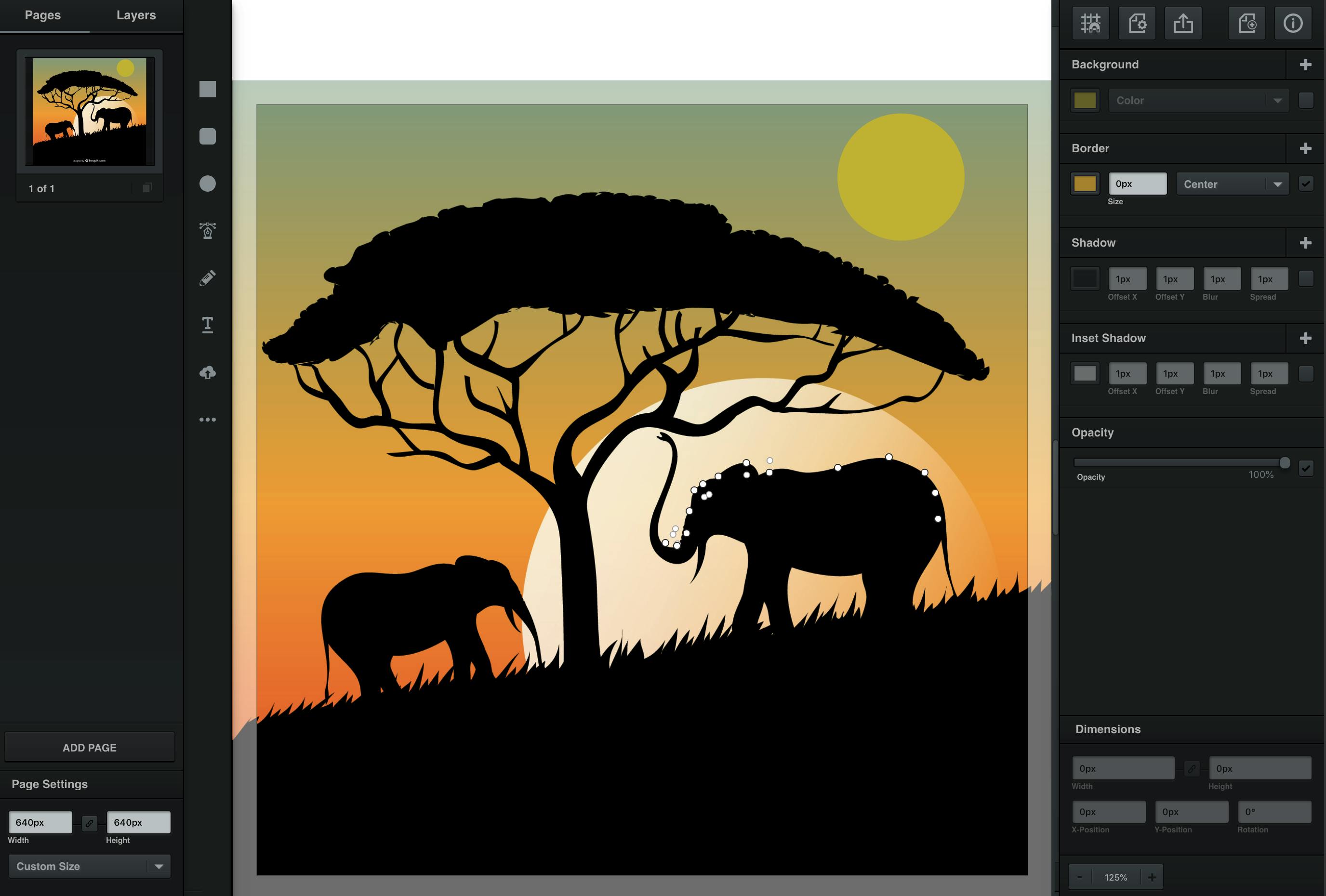Open the info panel icon
Image resolution: width=1326 pixels, height=896 pixels.
tap(1292, 24)
